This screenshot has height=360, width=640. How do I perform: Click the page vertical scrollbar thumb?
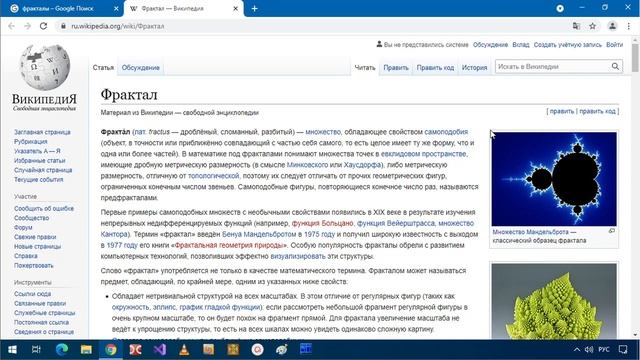tap(635, 57)
